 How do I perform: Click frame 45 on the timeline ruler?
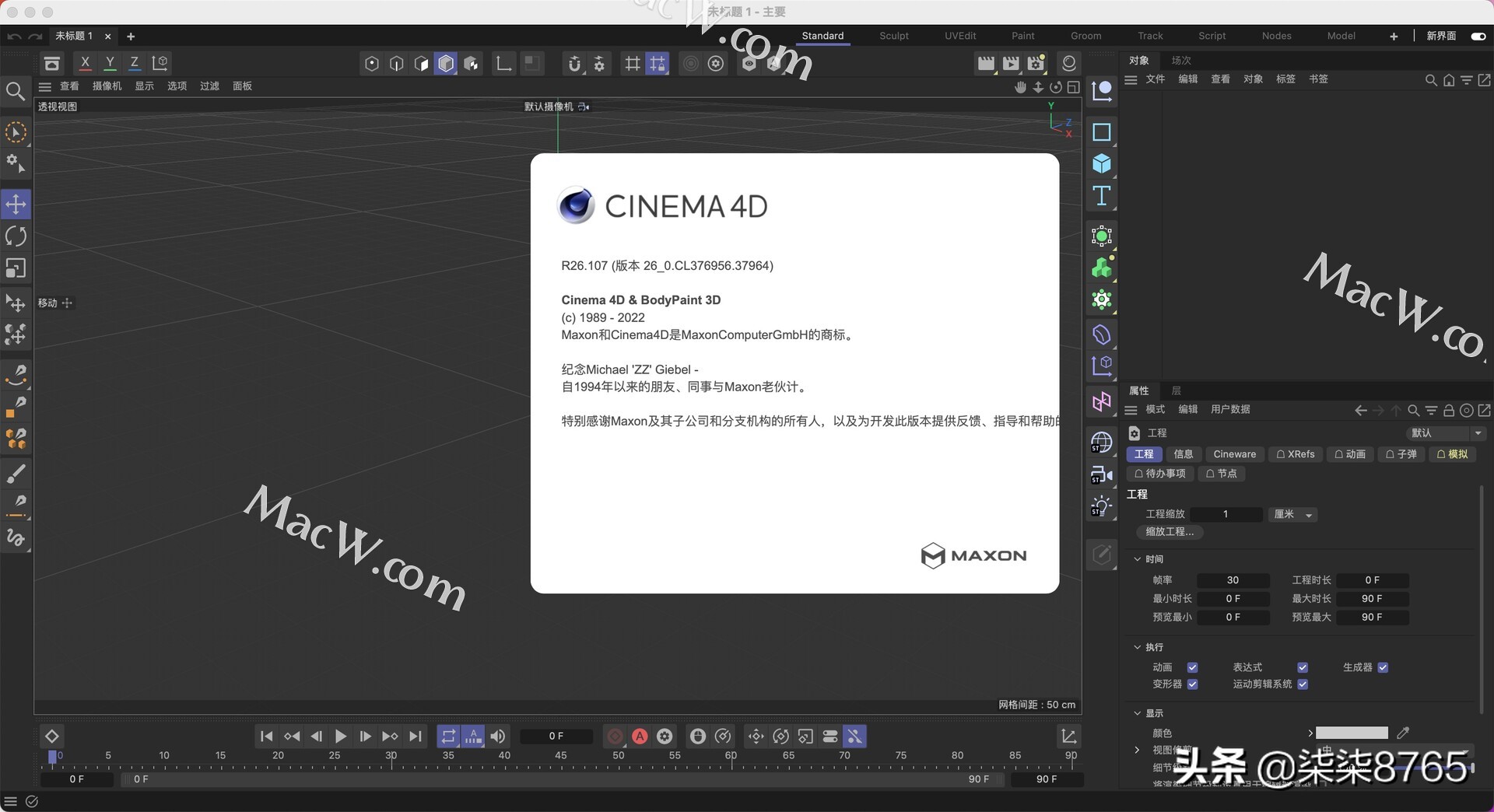[x=560, y=756]
